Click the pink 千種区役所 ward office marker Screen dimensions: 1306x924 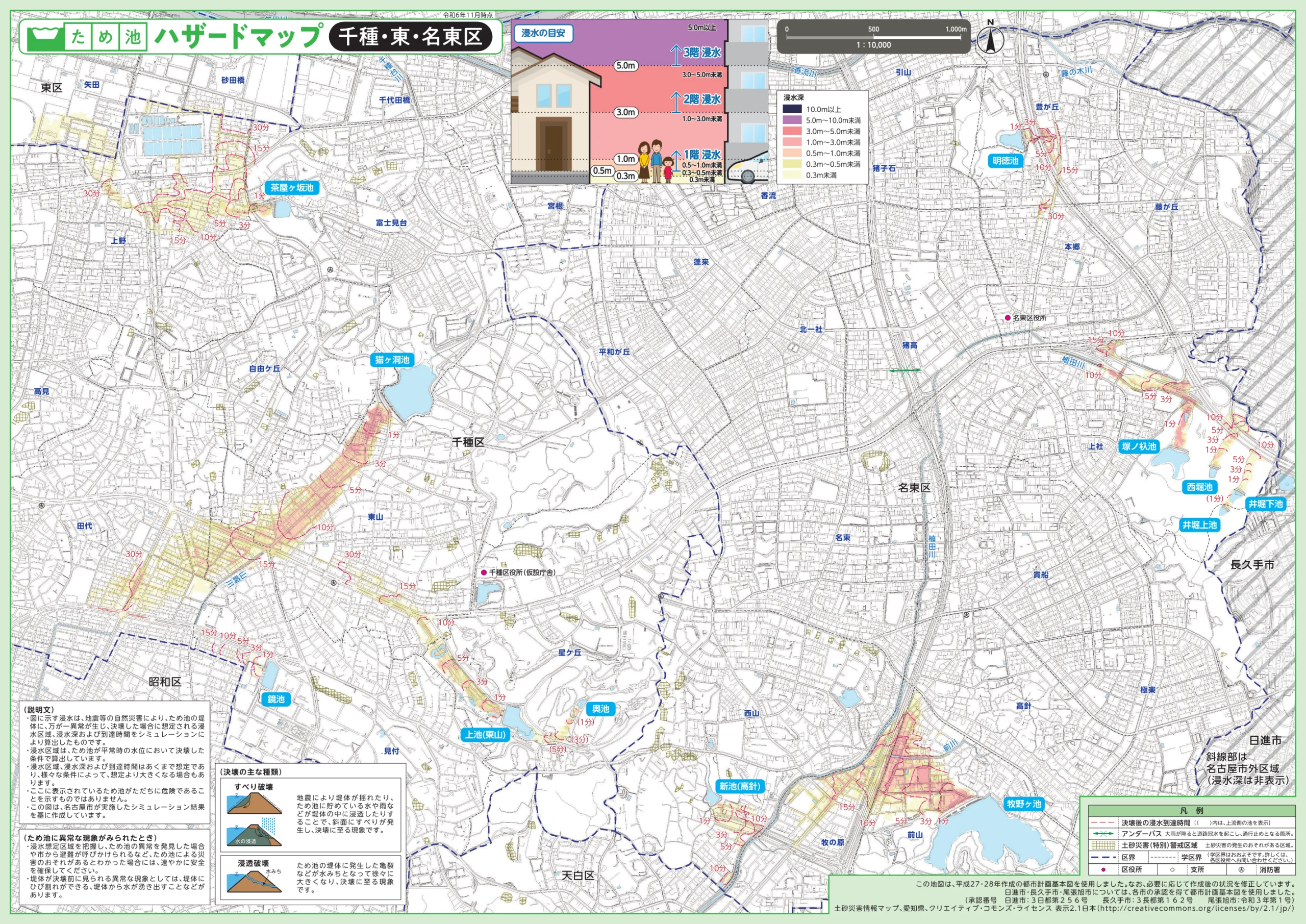(x=484, y=572)
